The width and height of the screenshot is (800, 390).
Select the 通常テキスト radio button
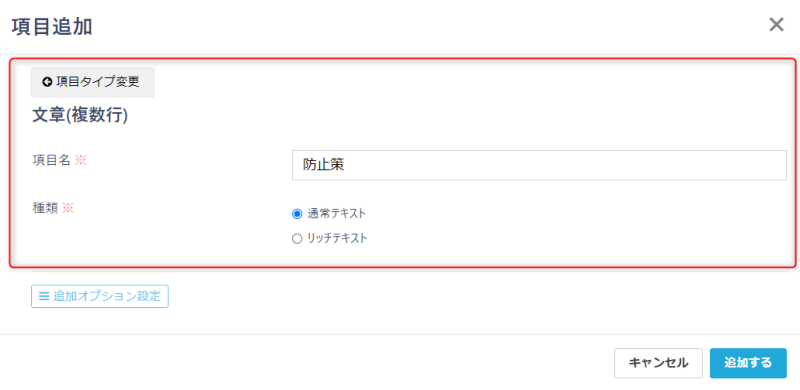(297, 214)
